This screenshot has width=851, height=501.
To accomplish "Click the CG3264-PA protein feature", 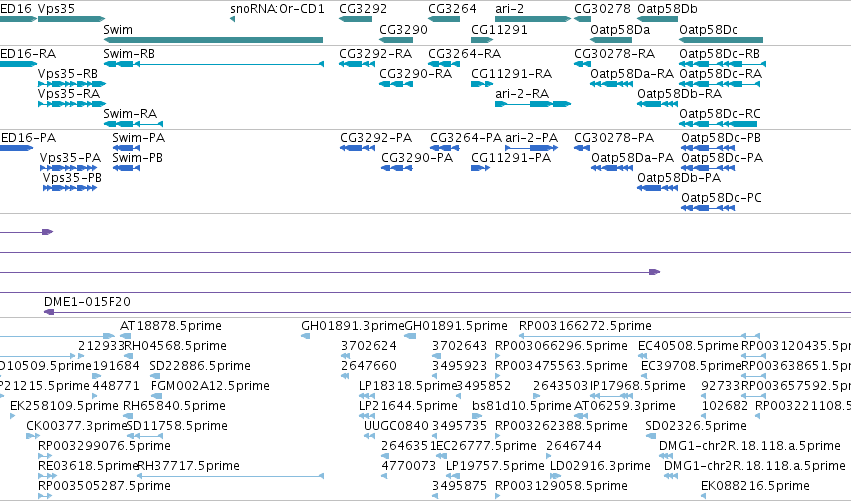I will pos(445,148).
